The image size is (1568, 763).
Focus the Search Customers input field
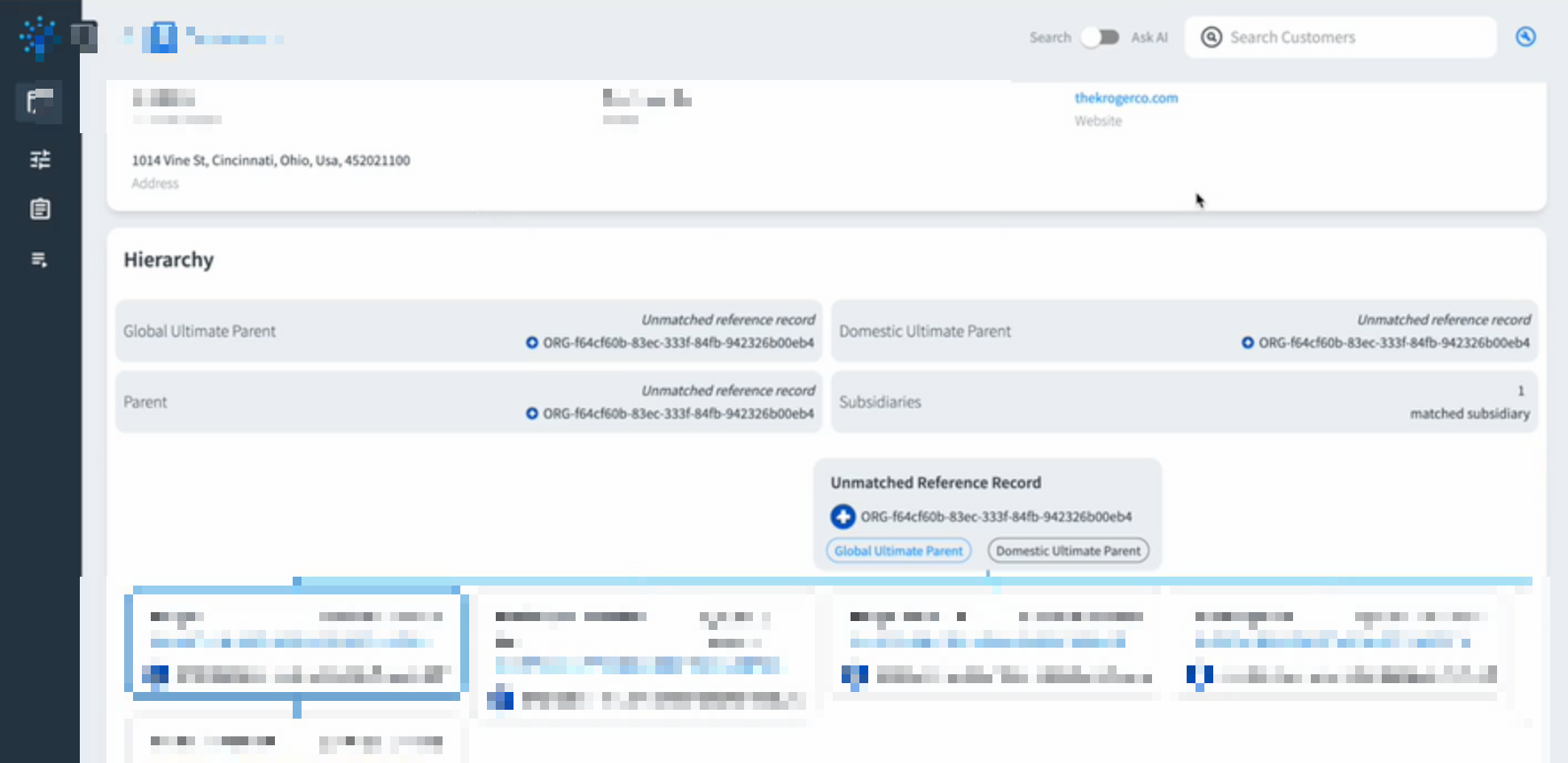[1341, 37]
